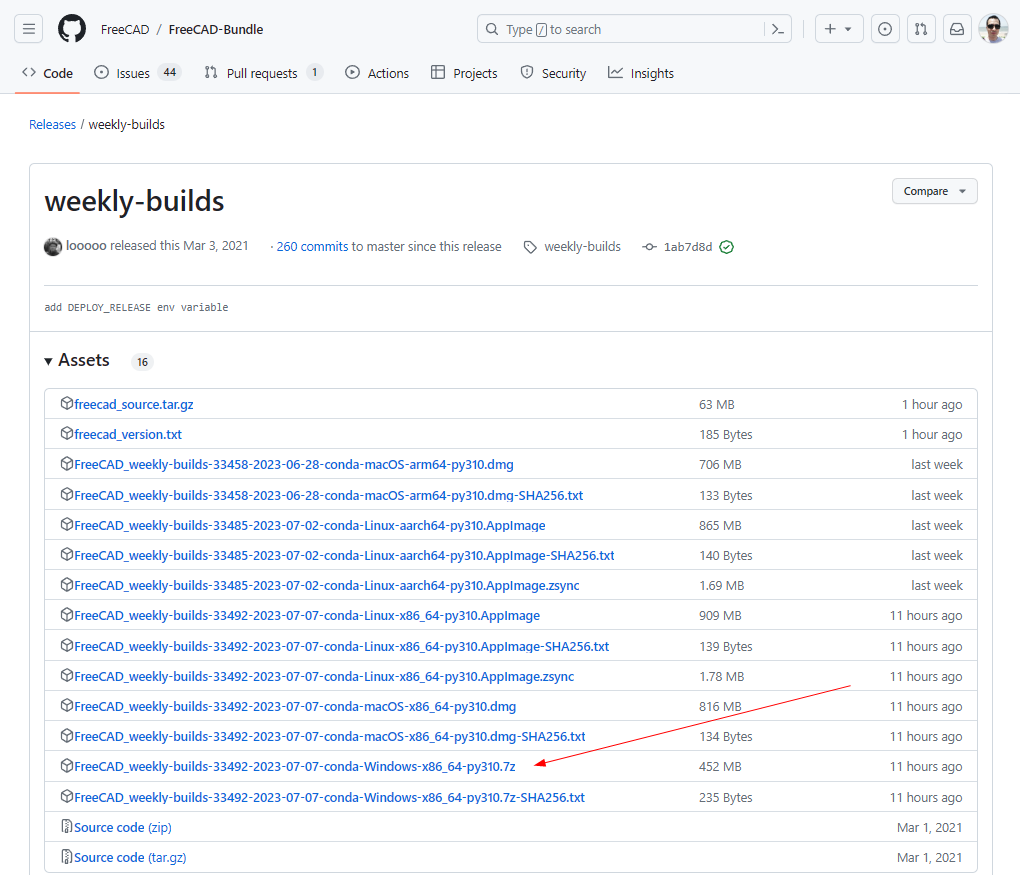Download Linux-x86_64 AppImage.zsync file
The width and height of the screenshot is (1020, 875).
pos(324,677)
